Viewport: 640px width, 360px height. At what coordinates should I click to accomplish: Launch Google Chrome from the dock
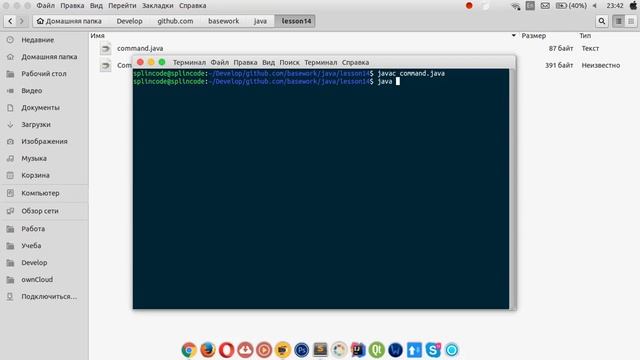[189, 350]
